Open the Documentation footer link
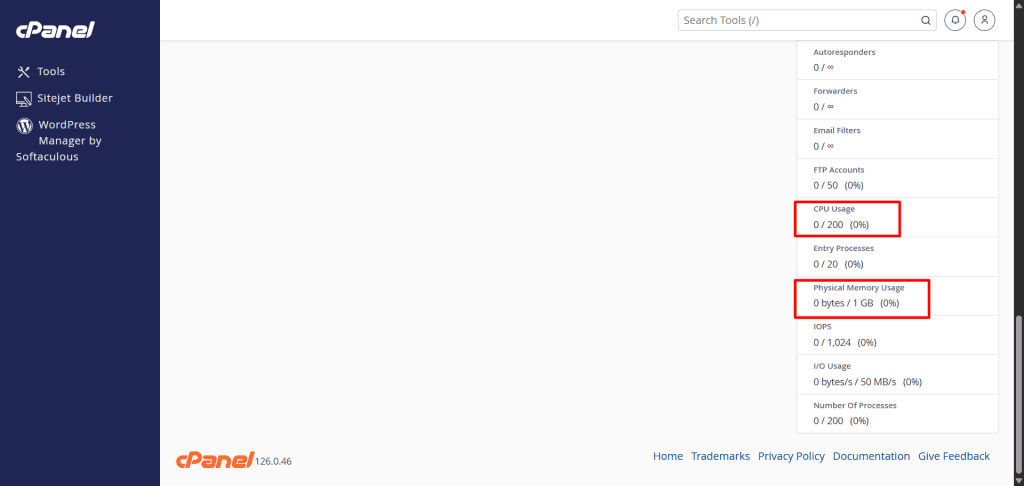 pos(871,456)
